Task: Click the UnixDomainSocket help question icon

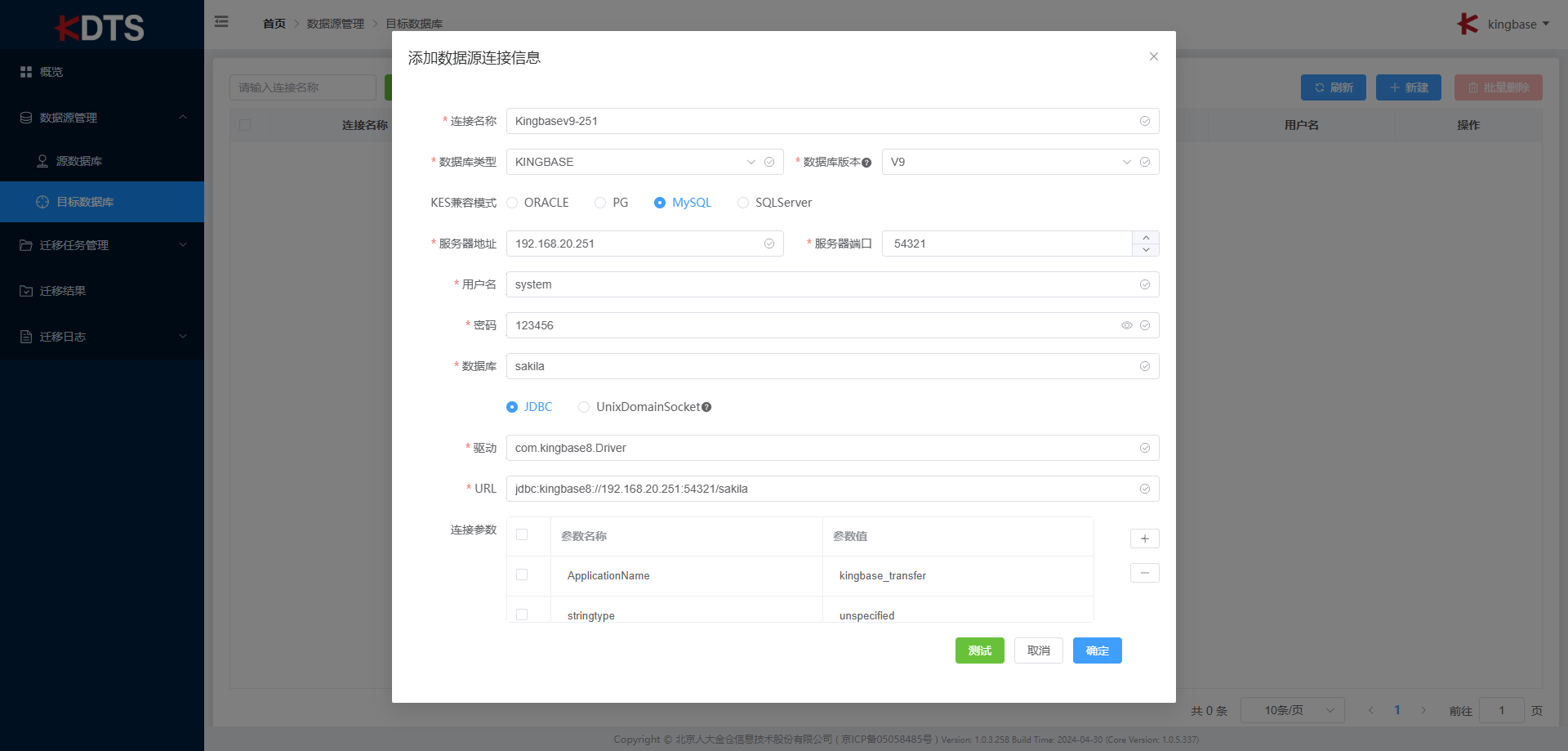Action: coord(706,407)
